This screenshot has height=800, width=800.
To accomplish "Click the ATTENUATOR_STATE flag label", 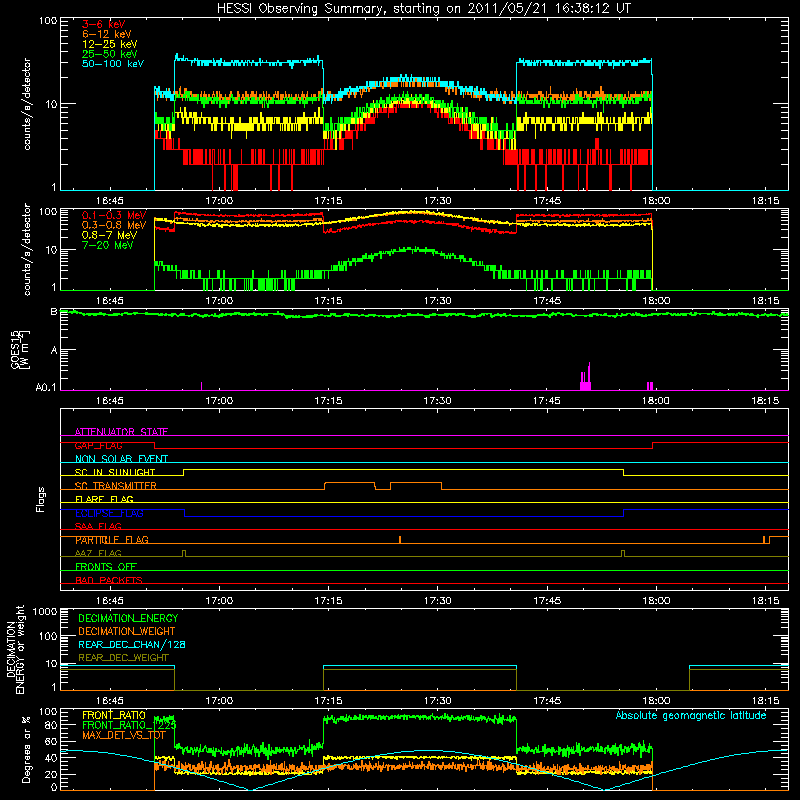I will [x=121, y=432].
